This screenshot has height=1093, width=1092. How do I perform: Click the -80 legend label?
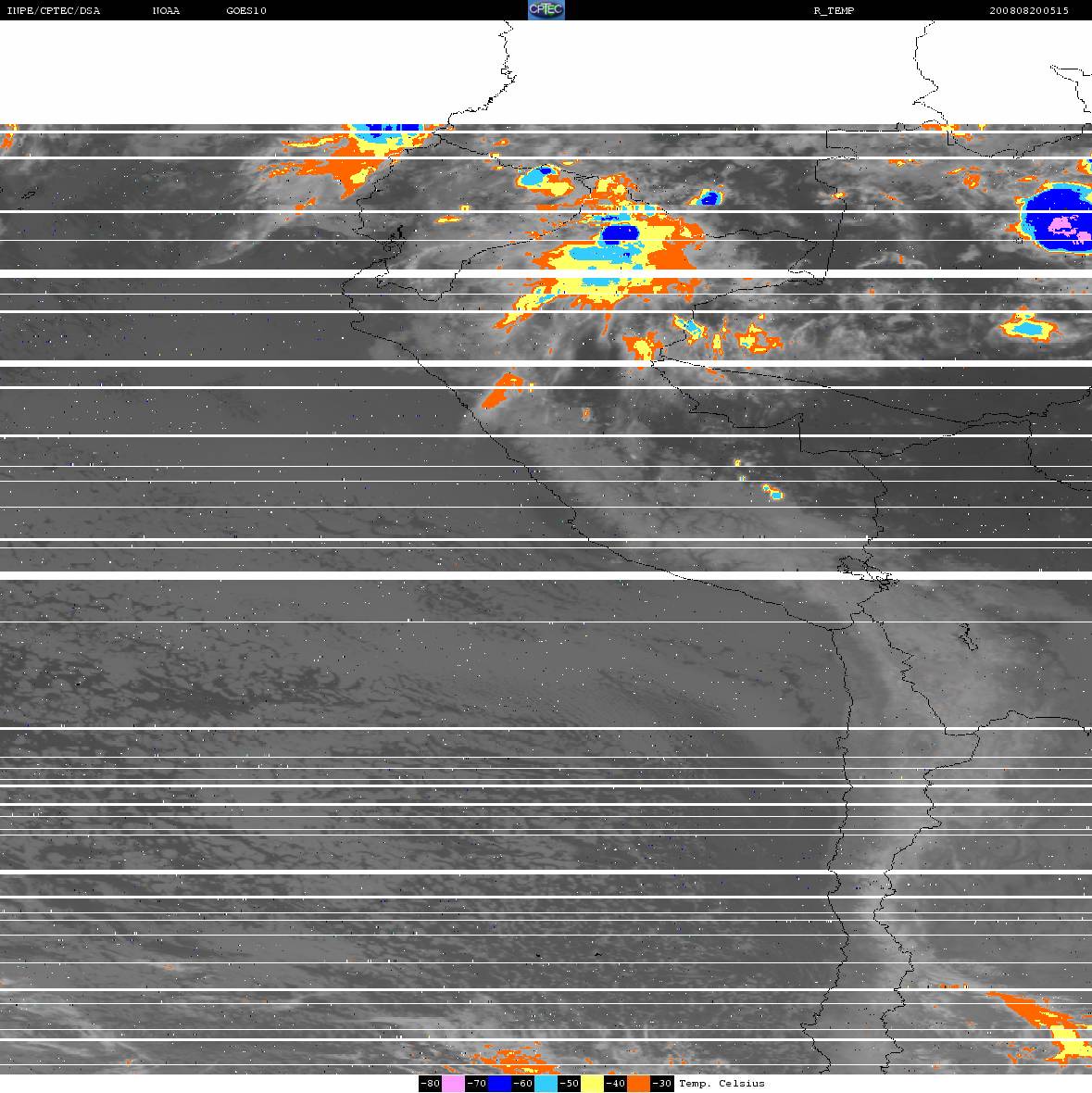click(430, 1083)
